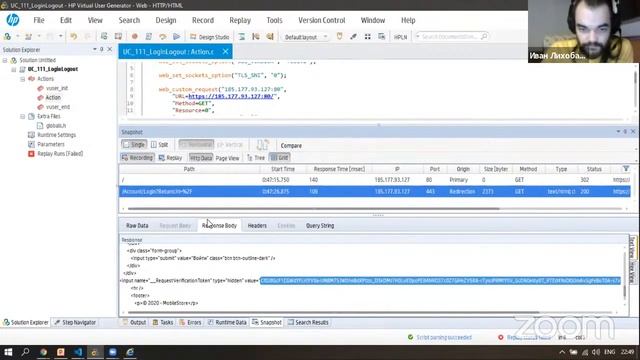Switch to the Raw Data tab

pyautogui.click(x=137, y=225)
